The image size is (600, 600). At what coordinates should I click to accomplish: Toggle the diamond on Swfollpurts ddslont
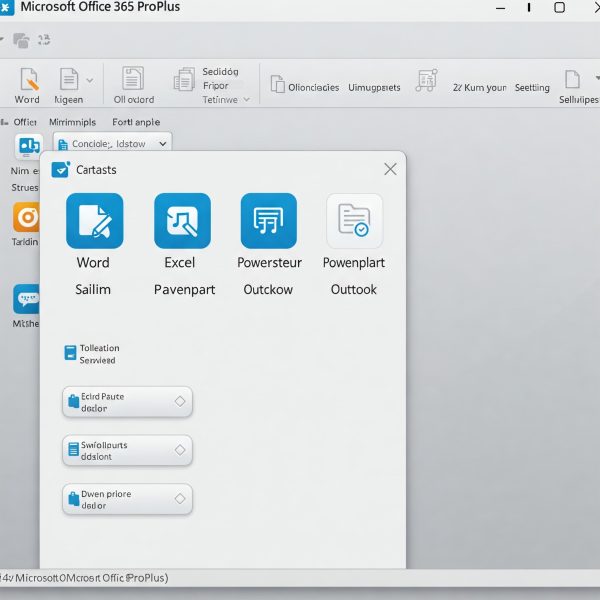click(180, 450)
